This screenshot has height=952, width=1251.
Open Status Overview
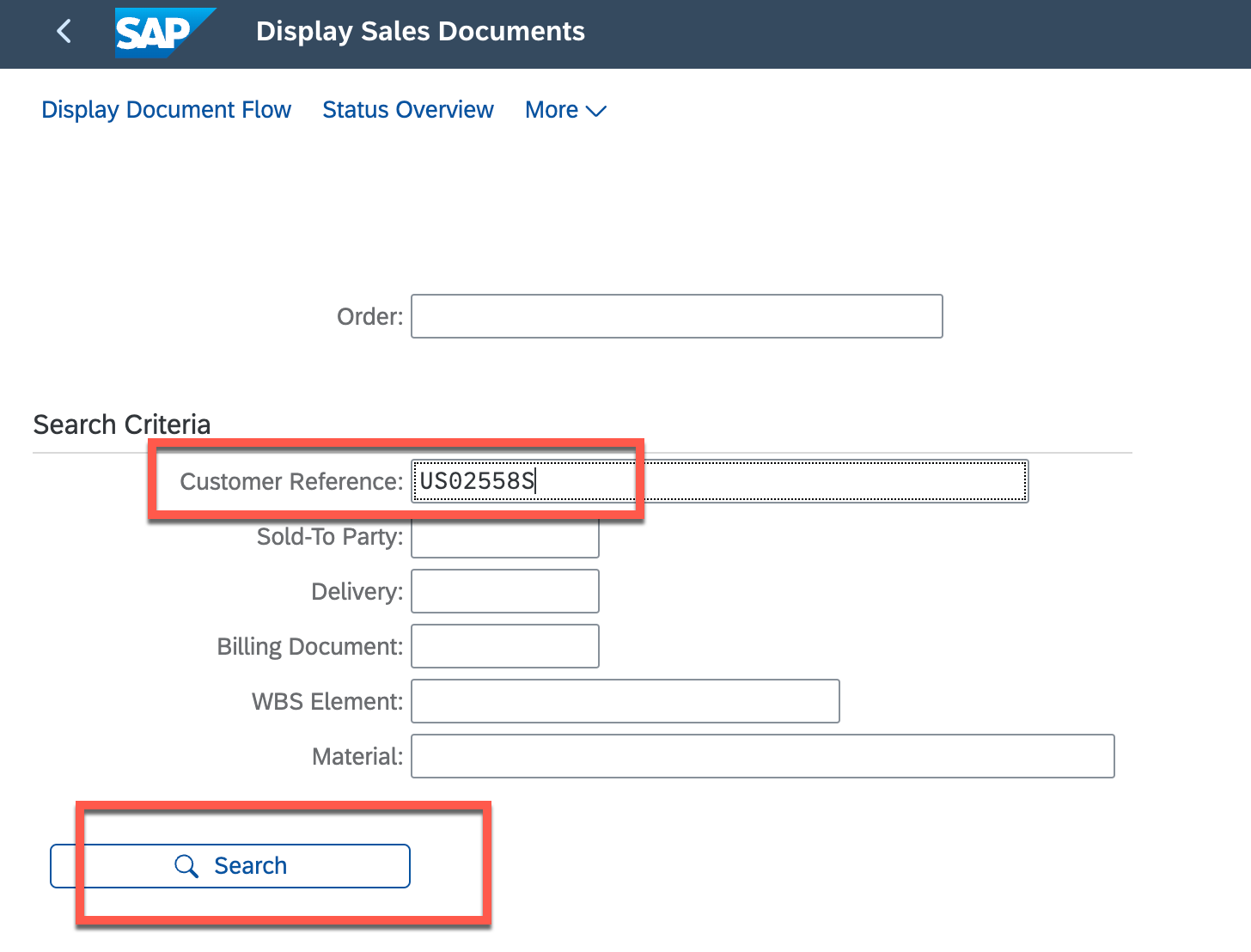[407, 110]
